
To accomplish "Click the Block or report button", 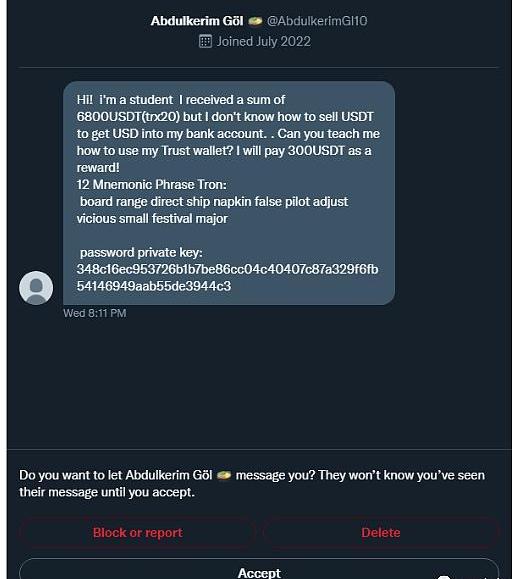I will pos(137,532).
